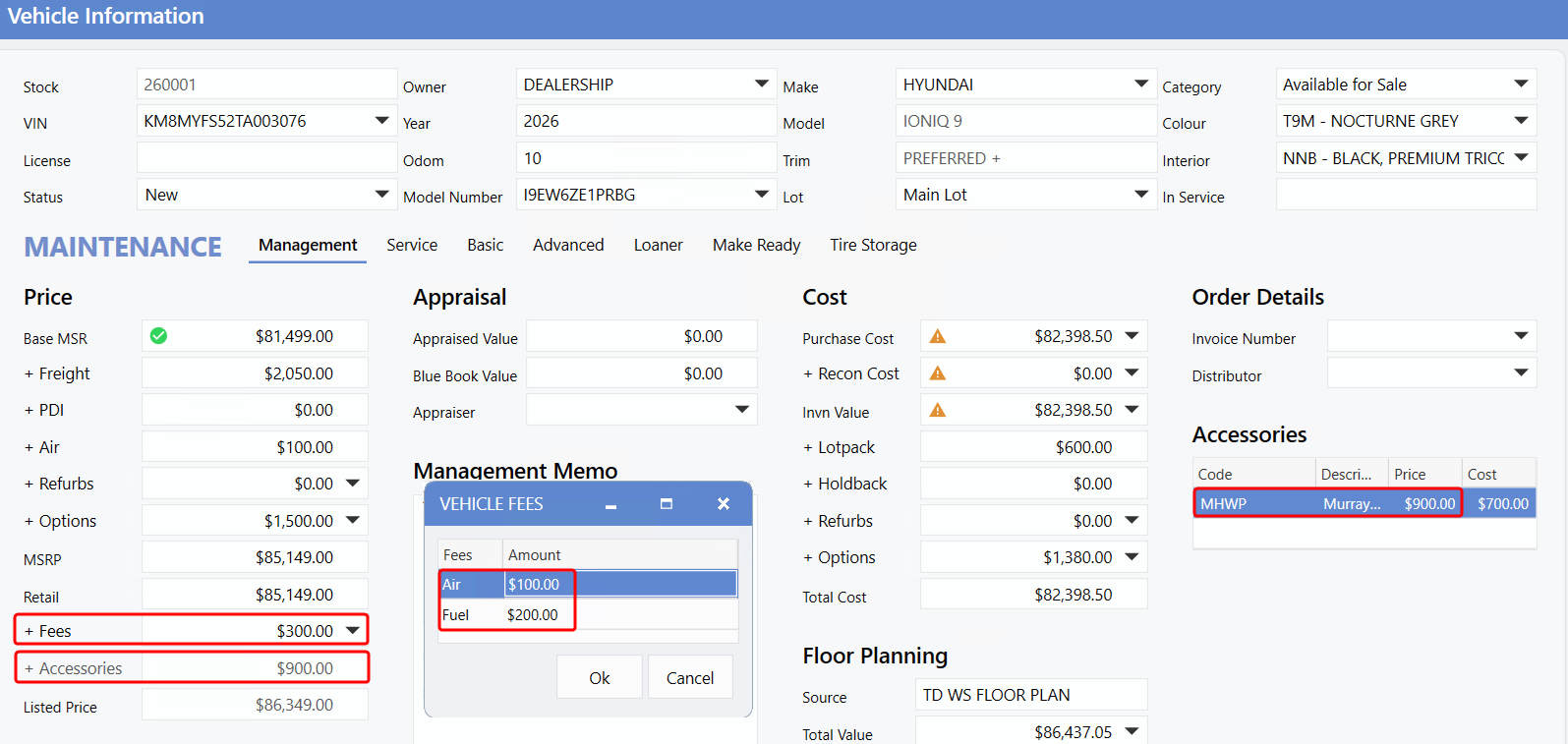Maximize the Vehicle Fees dialog
1568x744 pixels.
click(x=667, y=504)
